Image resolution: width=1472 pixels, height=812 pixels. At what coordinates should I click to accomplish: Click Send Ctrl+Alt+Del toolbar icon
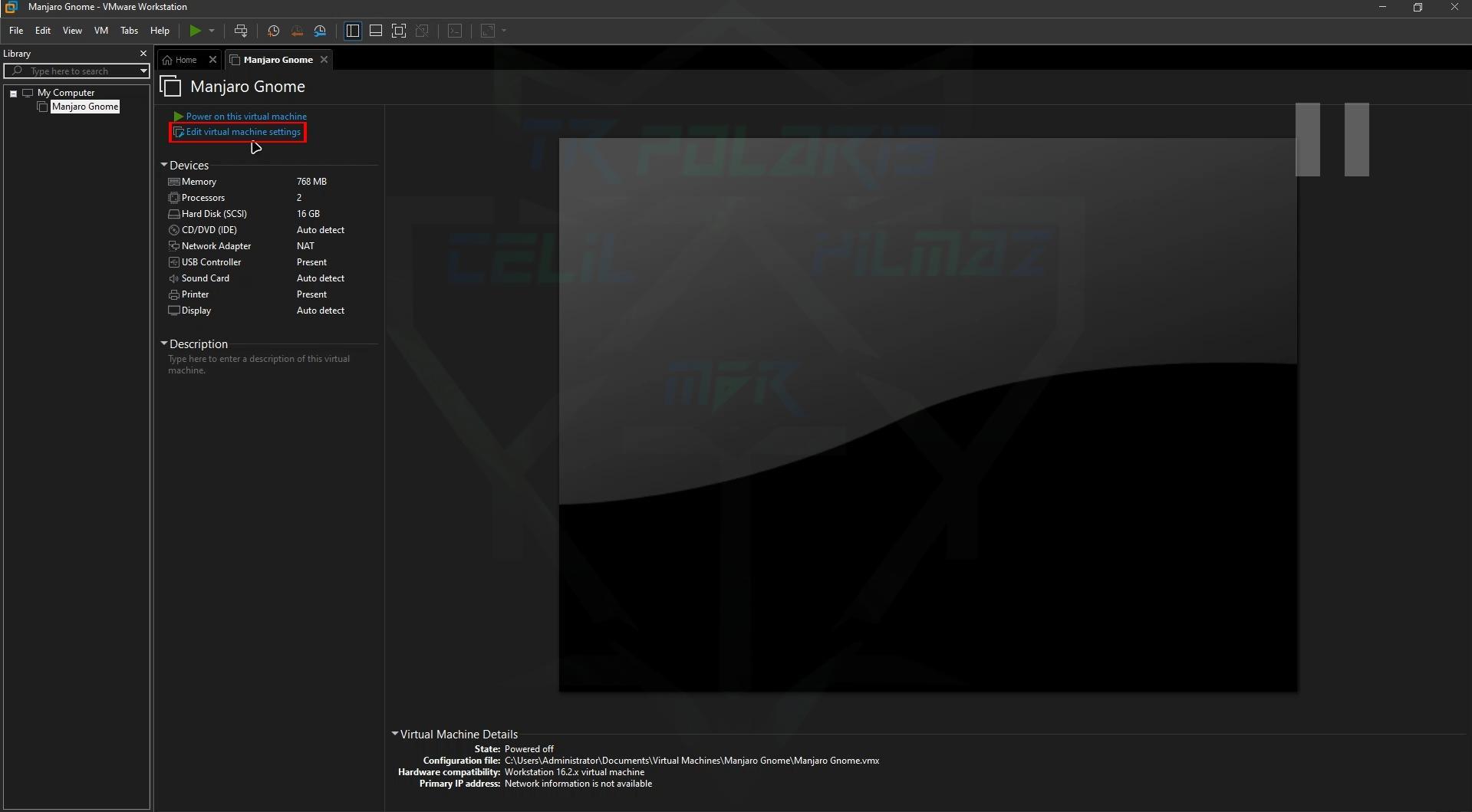(241, 31)
